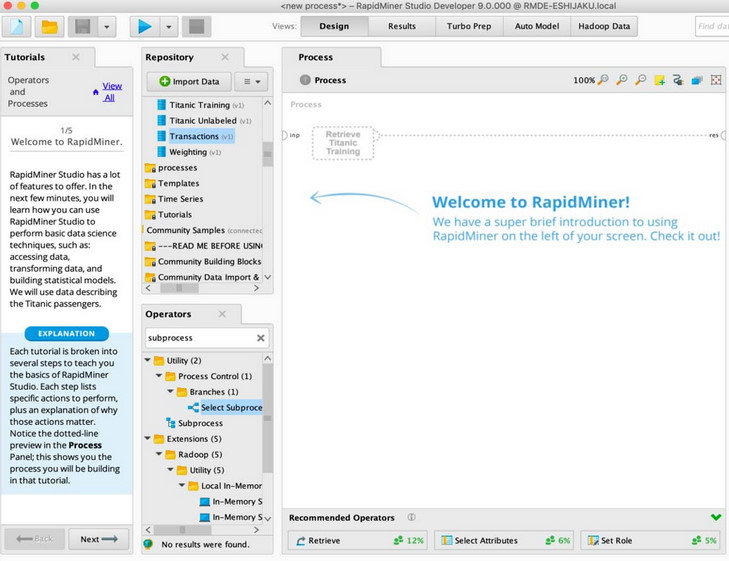The width and height of the screenshot is (729, 561).
Task: Open the save options dropdown arrow
Action: point(106,26)
